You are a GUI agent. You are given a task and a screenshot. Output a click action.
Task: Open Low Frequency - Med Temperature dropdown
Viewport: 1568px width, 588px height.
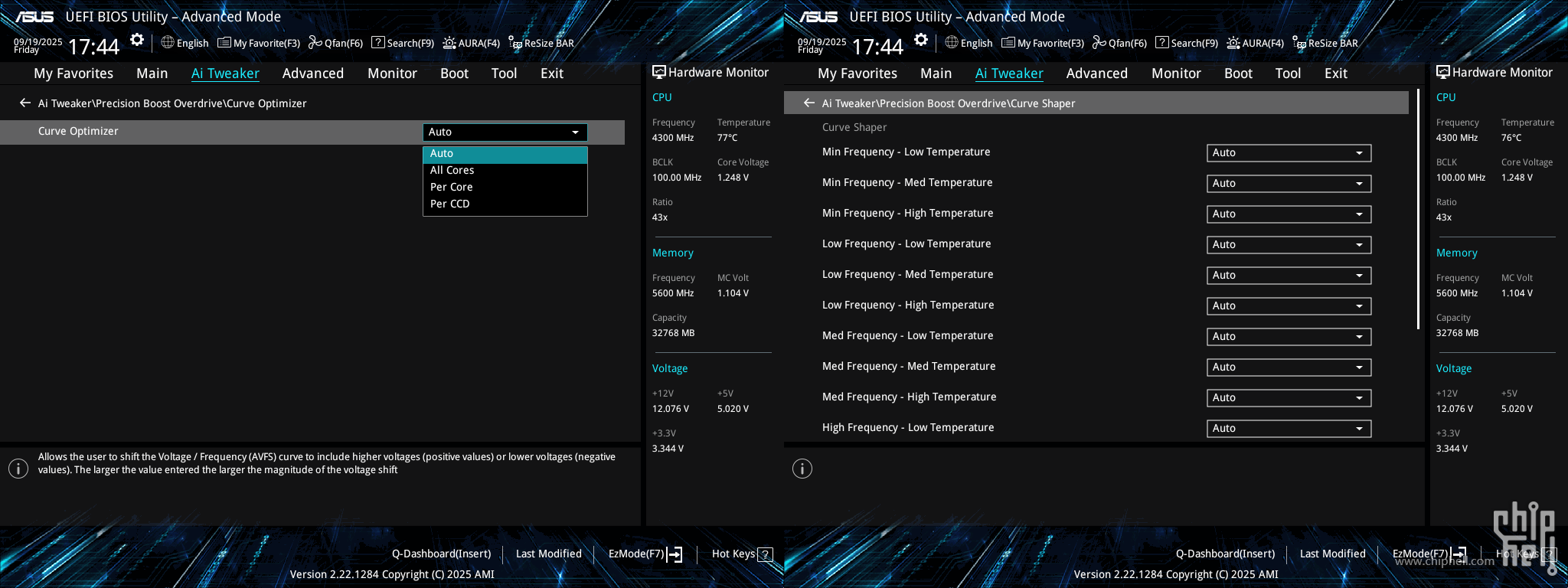[x=1289, y=276]
